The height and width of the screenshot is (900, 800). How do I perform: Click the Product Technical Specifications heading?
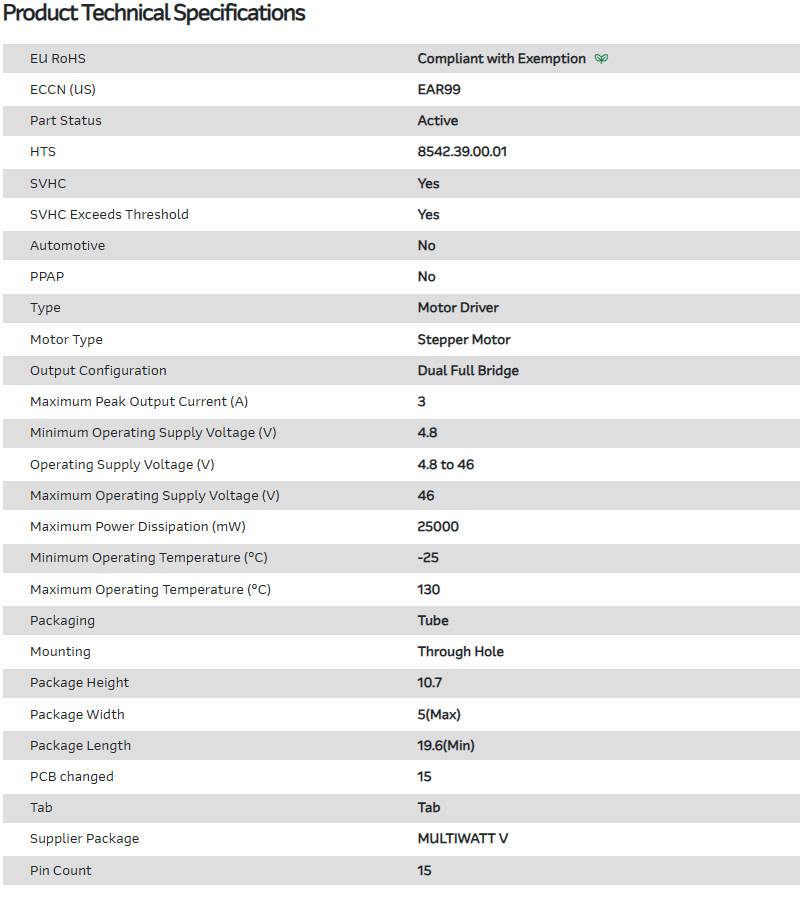tap(154, 13)
